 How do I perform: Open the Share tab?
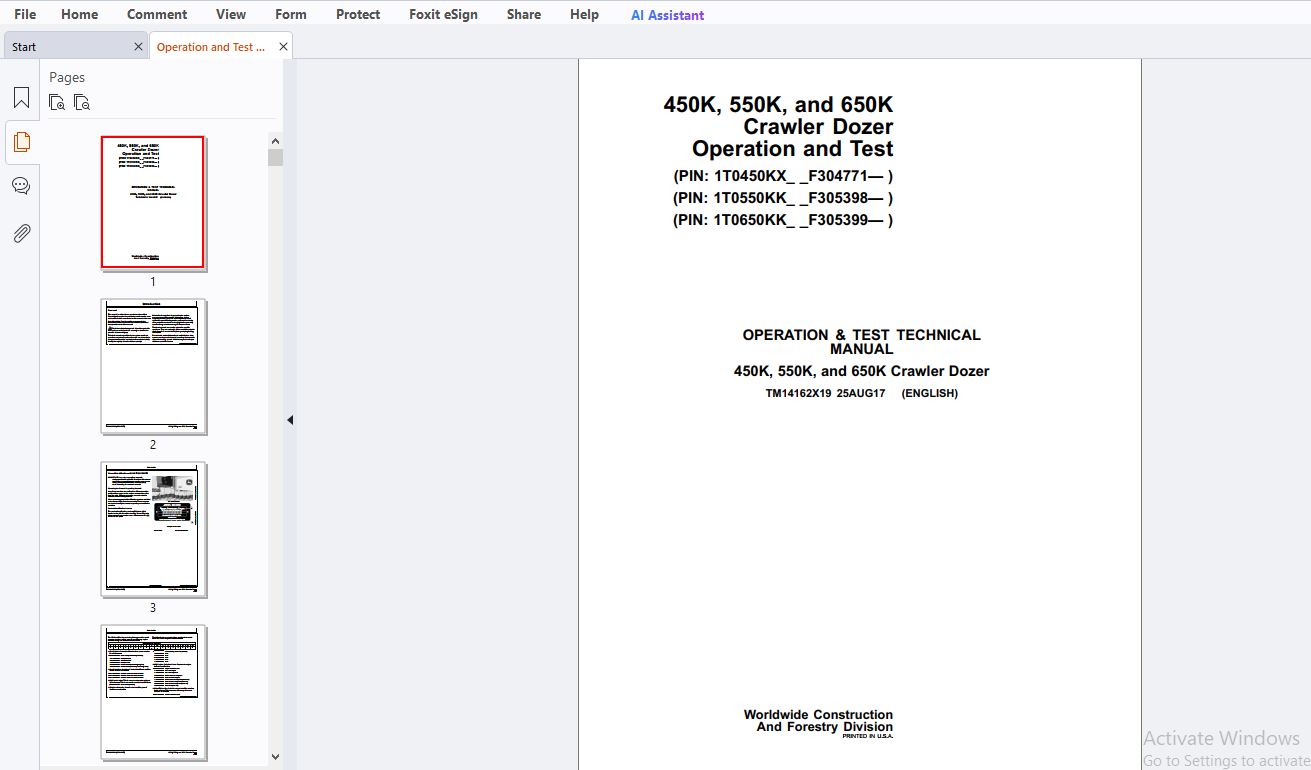[x=524, y=14]
